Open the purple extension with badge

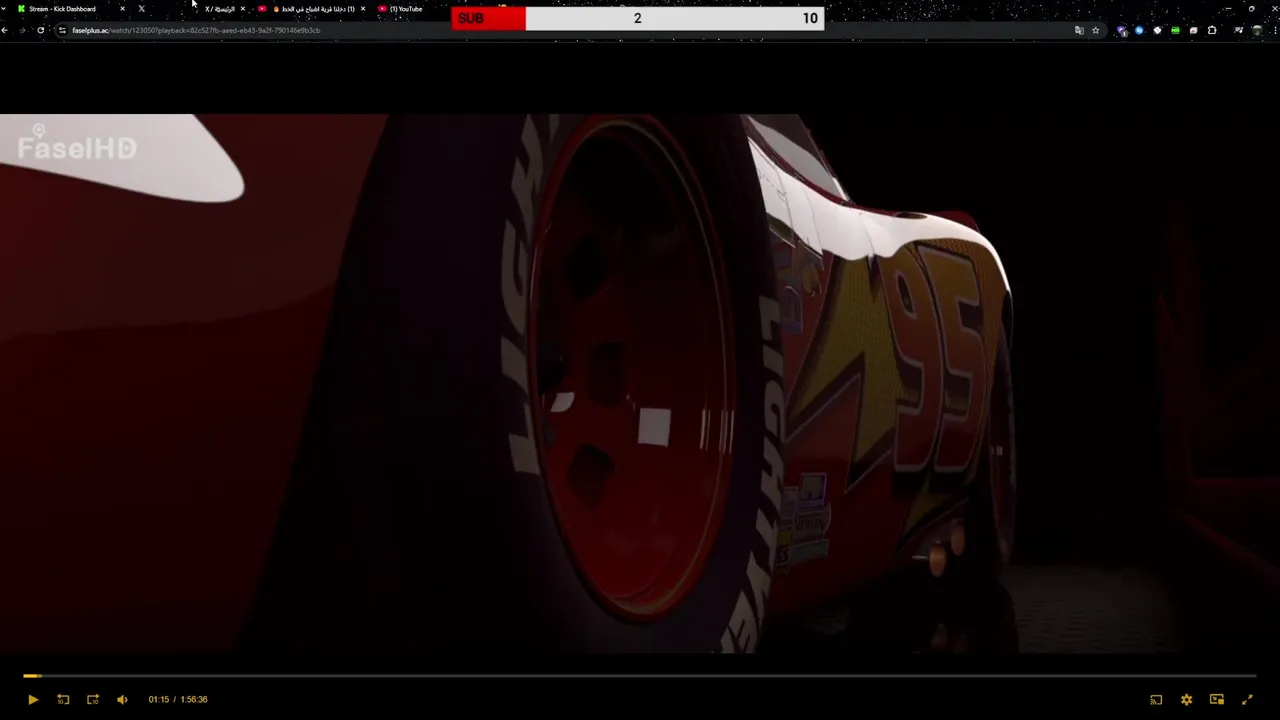1122,30
